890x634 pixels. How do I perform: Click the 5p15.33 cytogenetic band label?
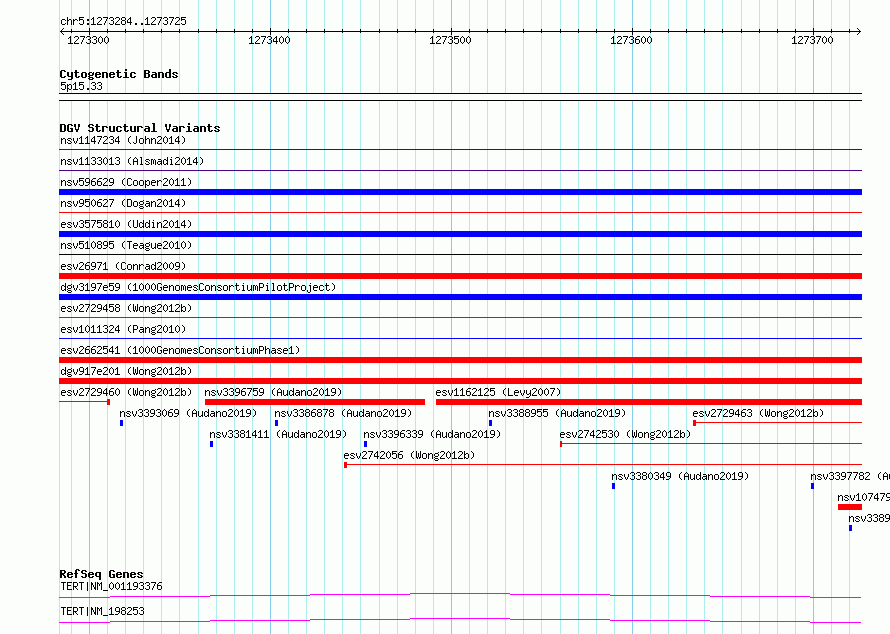point(81,86)
